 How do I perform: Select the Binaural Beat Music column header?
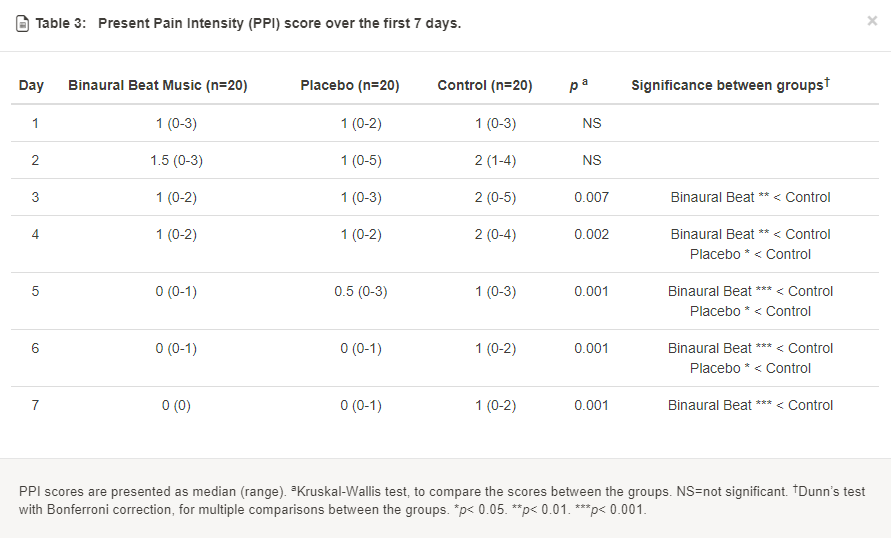(x=158, y=85)
